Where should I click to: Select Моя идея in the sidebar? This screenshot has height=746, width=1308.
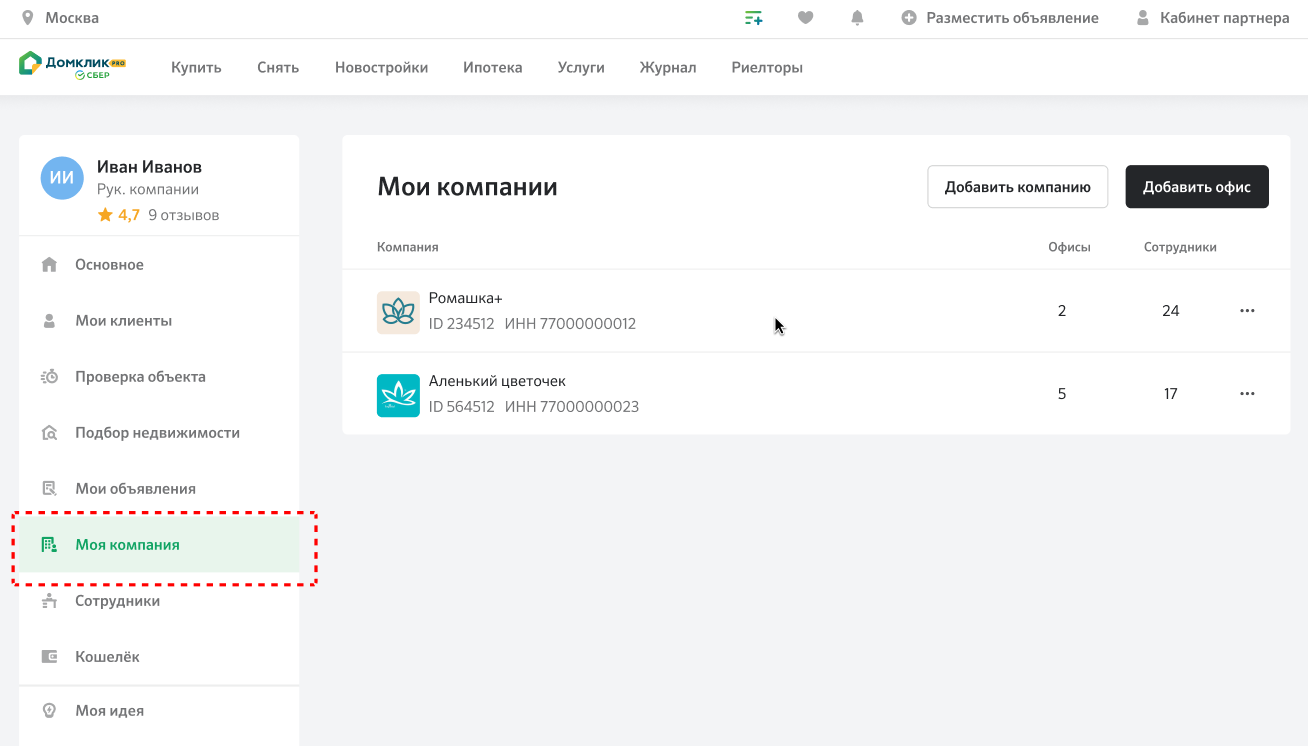click(x=159, y=711)
